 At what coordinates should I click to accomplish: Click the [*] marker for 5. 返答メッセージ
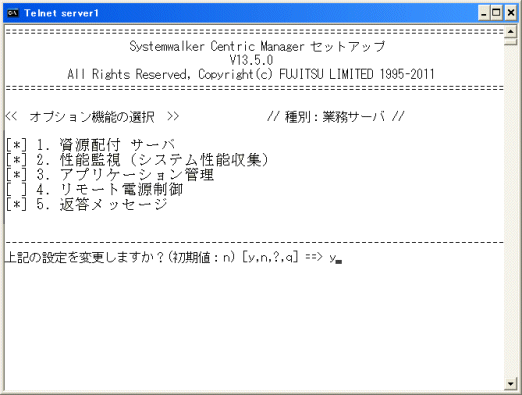pyautogui.click(x=16, y=204)
